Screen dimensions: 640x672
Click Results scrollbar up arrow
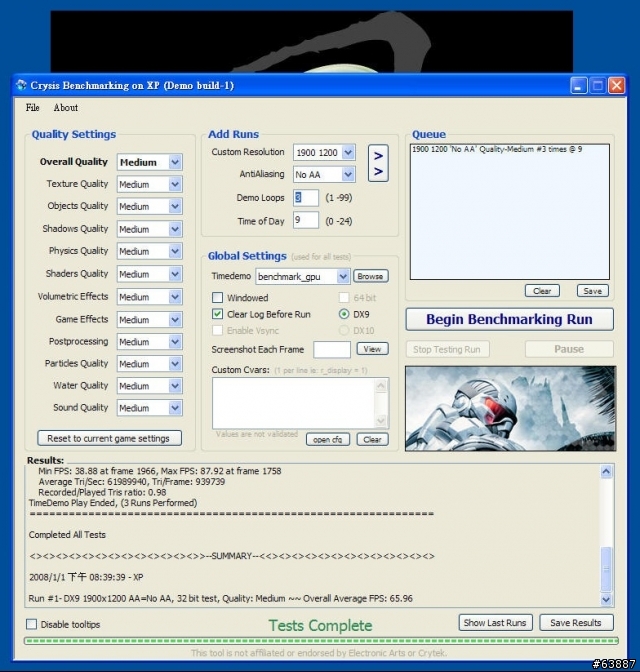[606, 471]
